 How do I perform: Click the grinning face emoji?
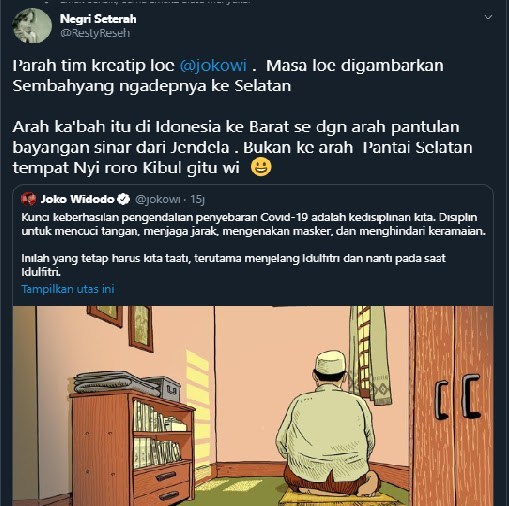coord(261,167)
